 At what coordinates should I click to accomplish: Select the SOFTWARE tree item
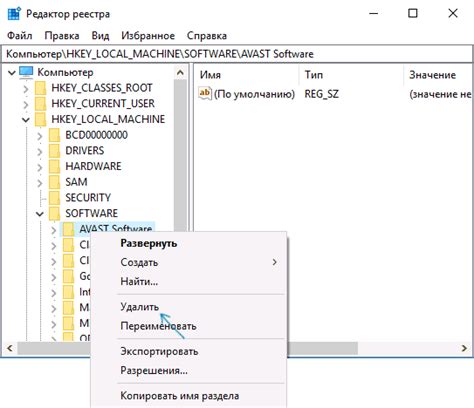92,213
